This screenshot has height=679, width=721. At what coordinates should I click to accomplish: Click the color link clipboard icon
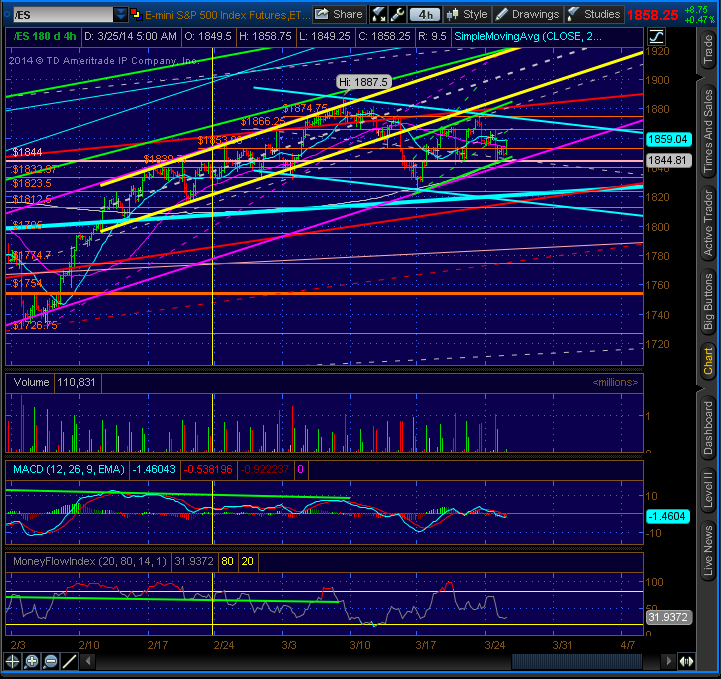coord(136,15)
